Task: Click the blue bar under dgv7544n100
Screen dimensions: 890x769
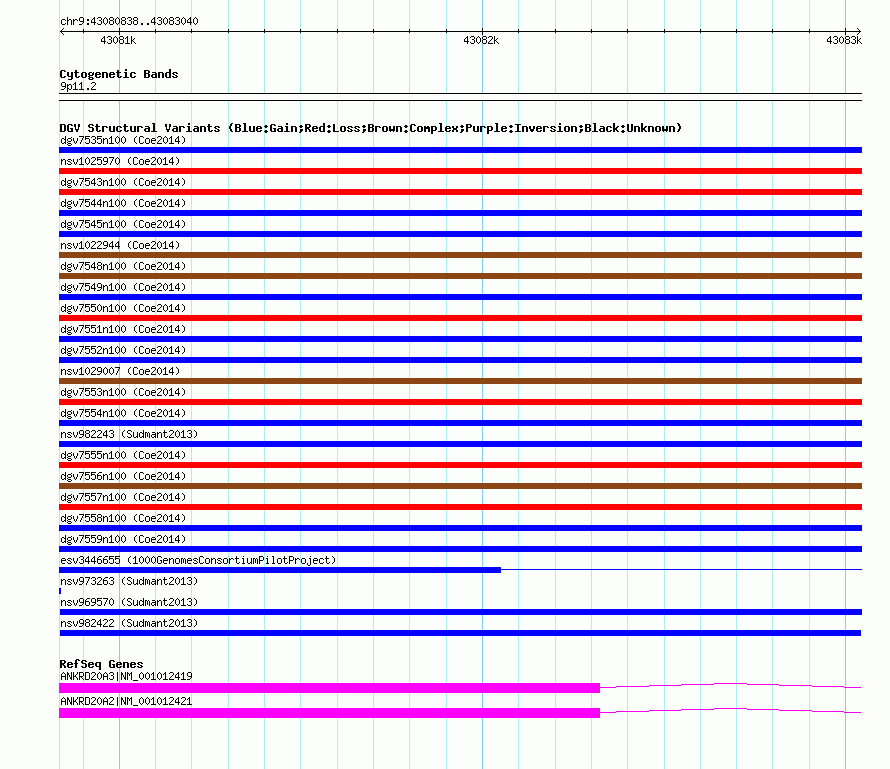Action: (460, 213)
